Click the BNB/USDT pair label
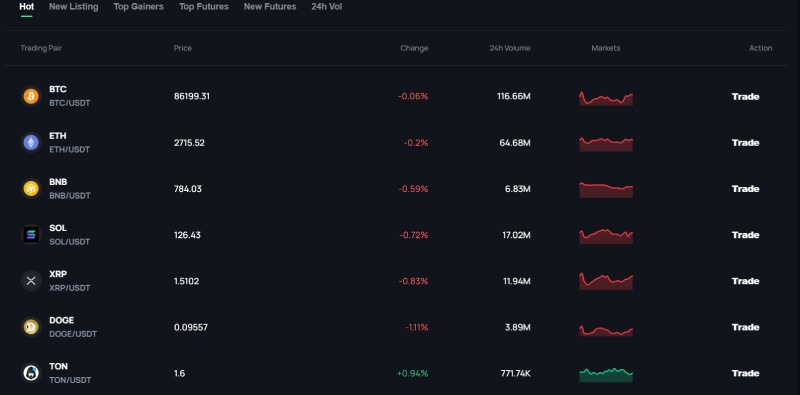The image size is (800, 395). coord(69,195)
